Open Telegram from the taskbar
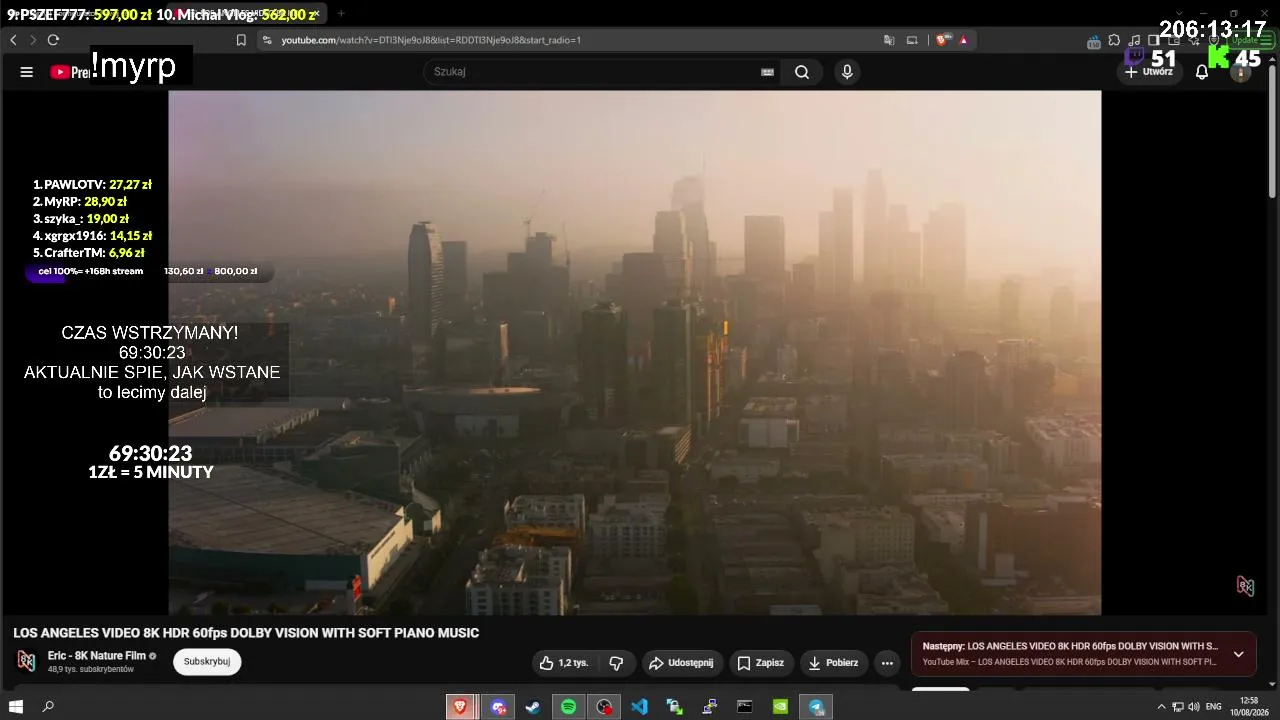The image size is (1280, 720). 816,707
